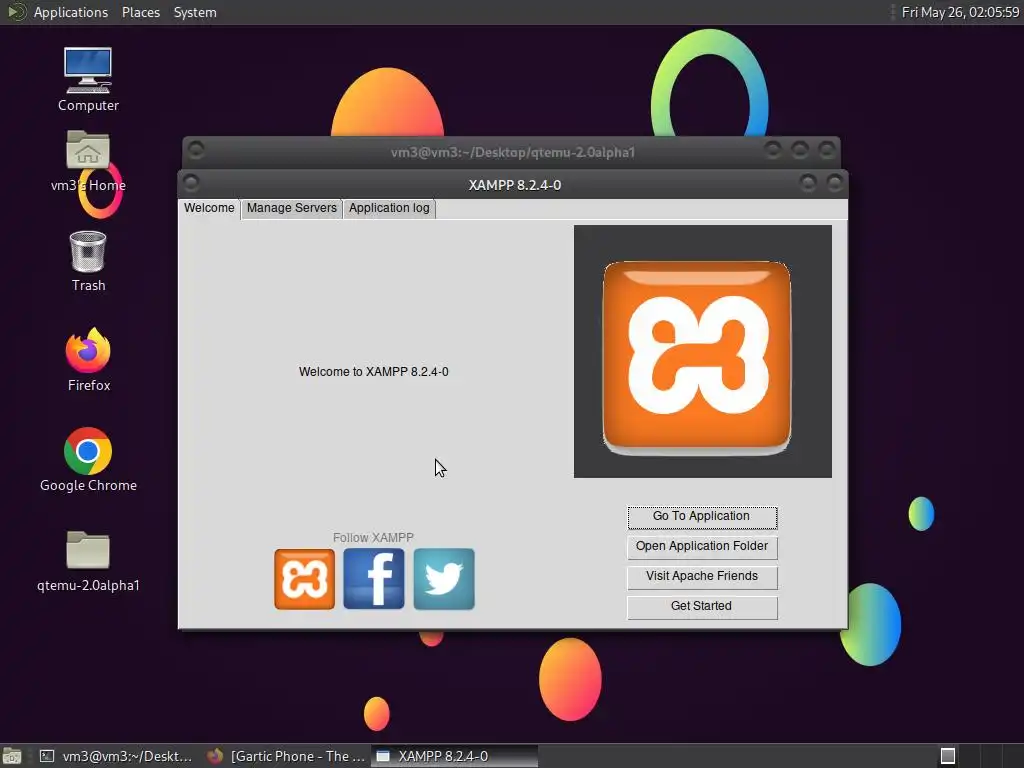1024x768 pixels.
Task: Click the XAMPP 8.2.4-0 window title bar
Action: [x=515, y=185]
